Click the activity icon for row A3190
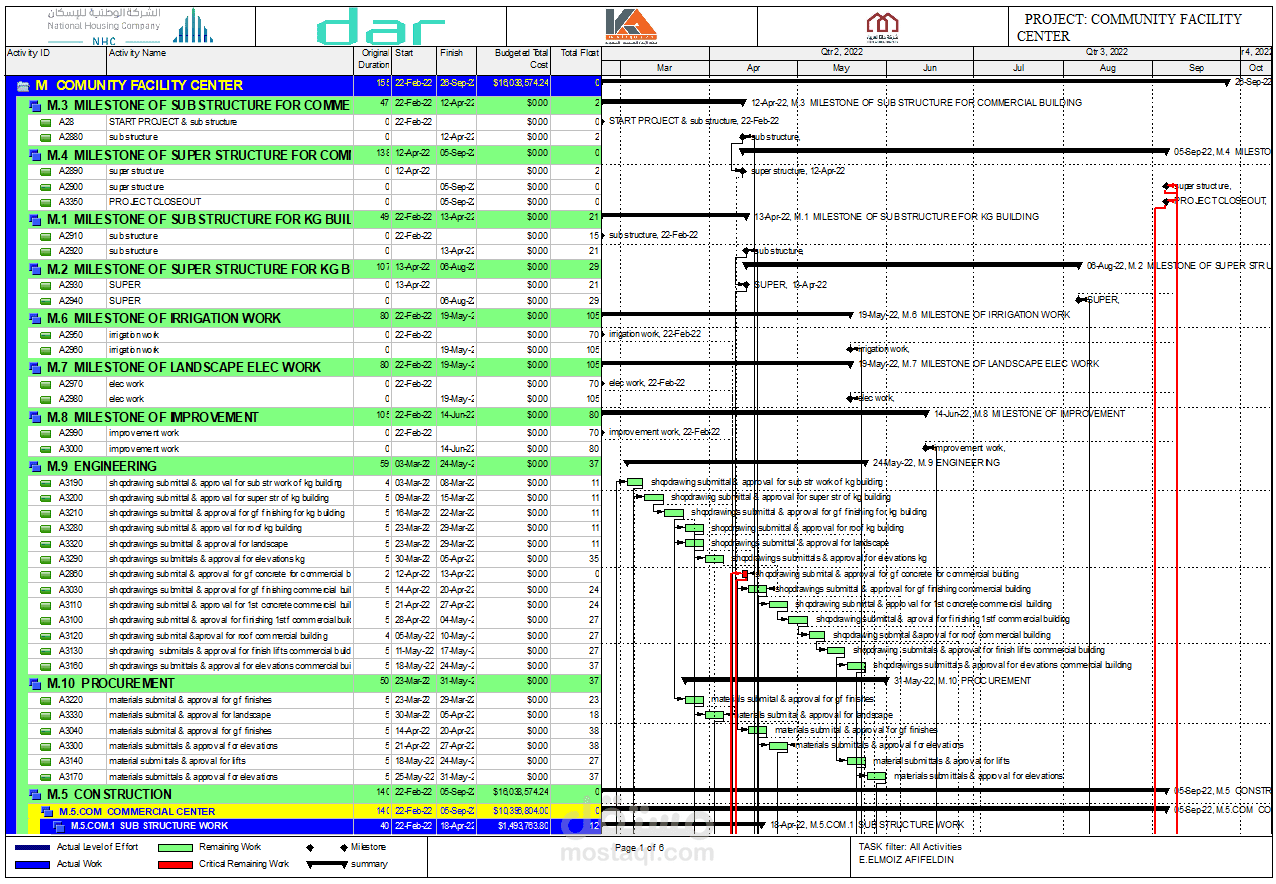Screen dimensions: 1276x884 tap(45, 483)
